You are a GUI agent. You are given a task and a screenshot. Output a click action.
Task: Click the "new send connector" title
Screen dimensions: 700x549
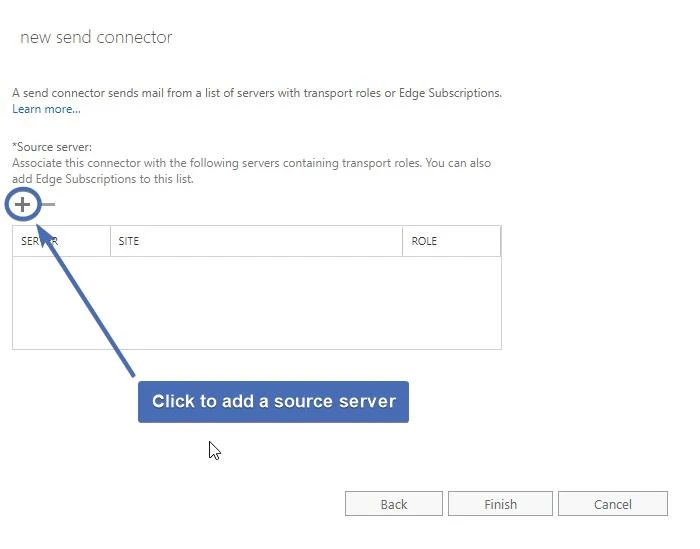click(x=96, y=38)
